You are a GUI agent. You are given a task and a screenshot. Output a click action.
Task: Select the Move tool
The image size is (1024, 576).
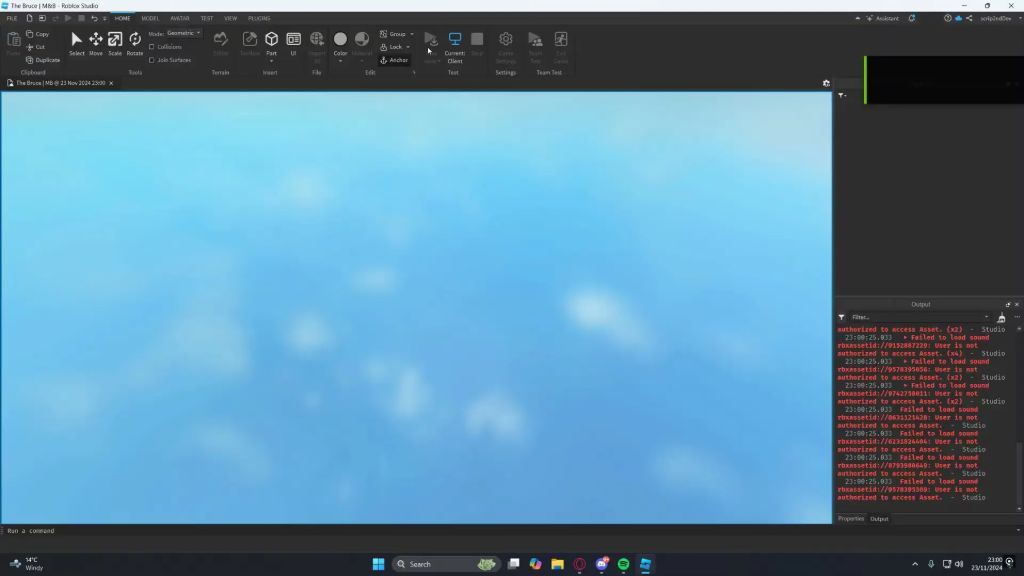(95, 44)
